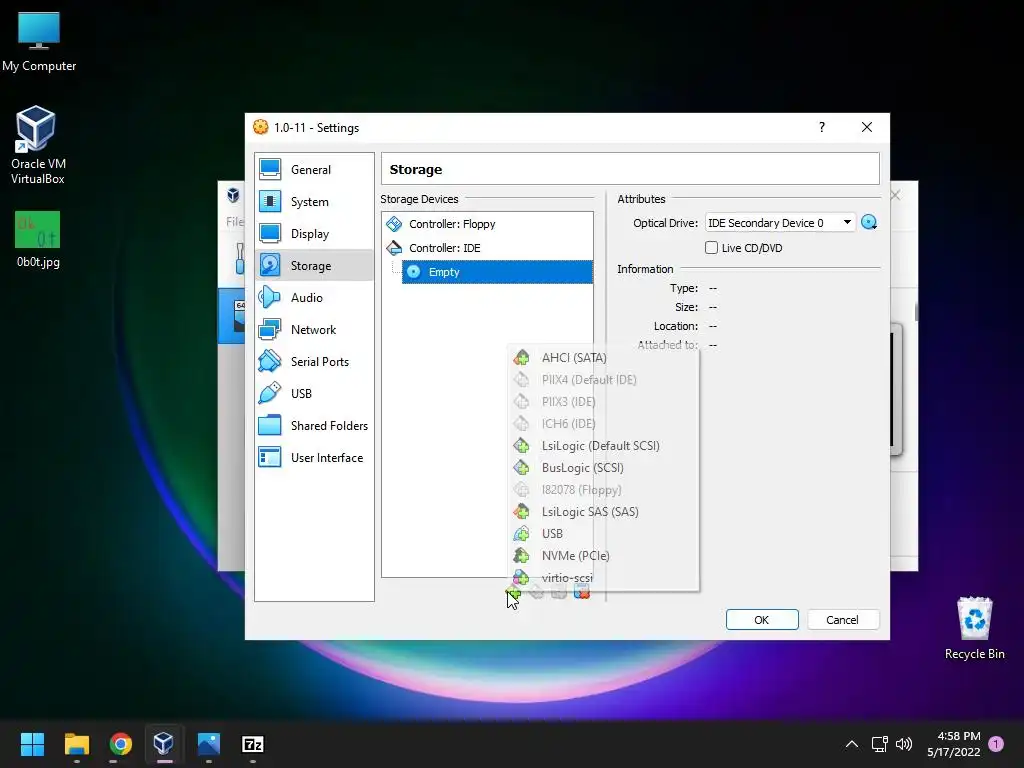Select the 0b0t.jpg desktop file

coord(38,240)
